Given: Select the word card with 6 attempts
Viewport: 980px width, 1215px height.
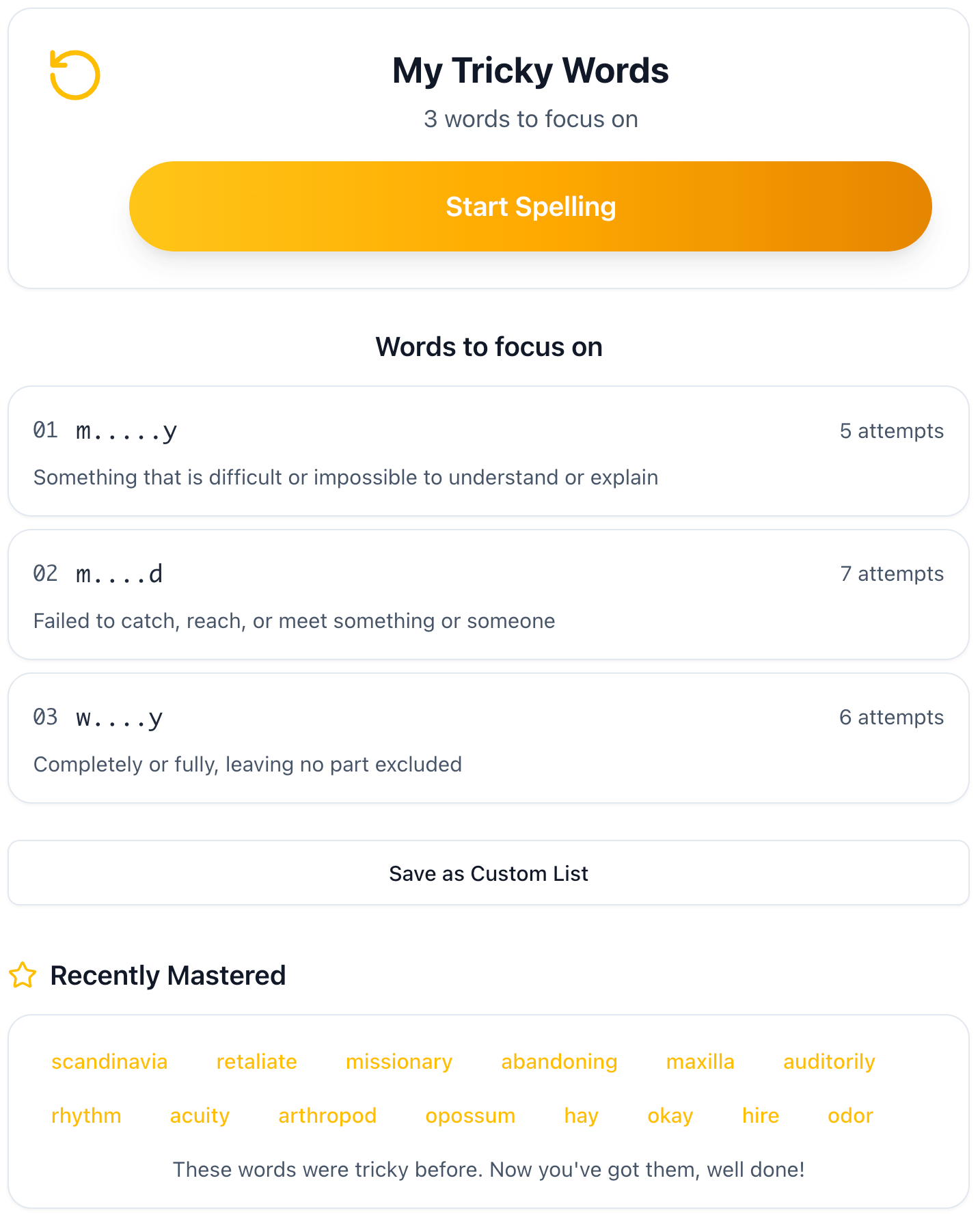Looking at the screenshot, I should (489, 738).
